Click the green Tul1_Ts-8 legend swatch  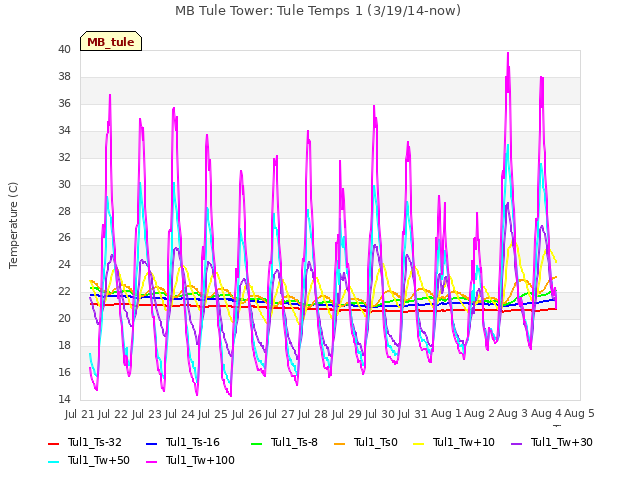coord(256,443)
